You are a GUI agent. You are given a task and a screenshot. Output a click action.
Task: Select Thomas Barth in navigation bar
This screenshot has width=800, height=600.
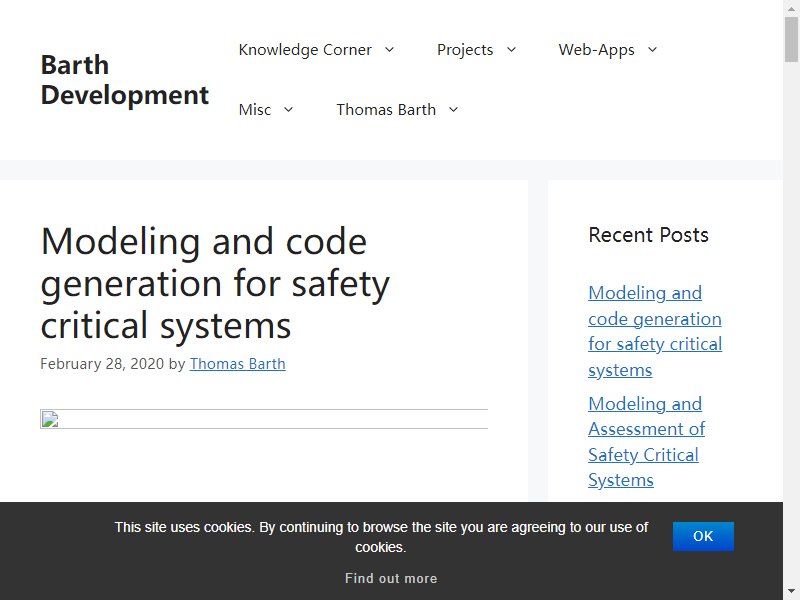pos(386,109)
